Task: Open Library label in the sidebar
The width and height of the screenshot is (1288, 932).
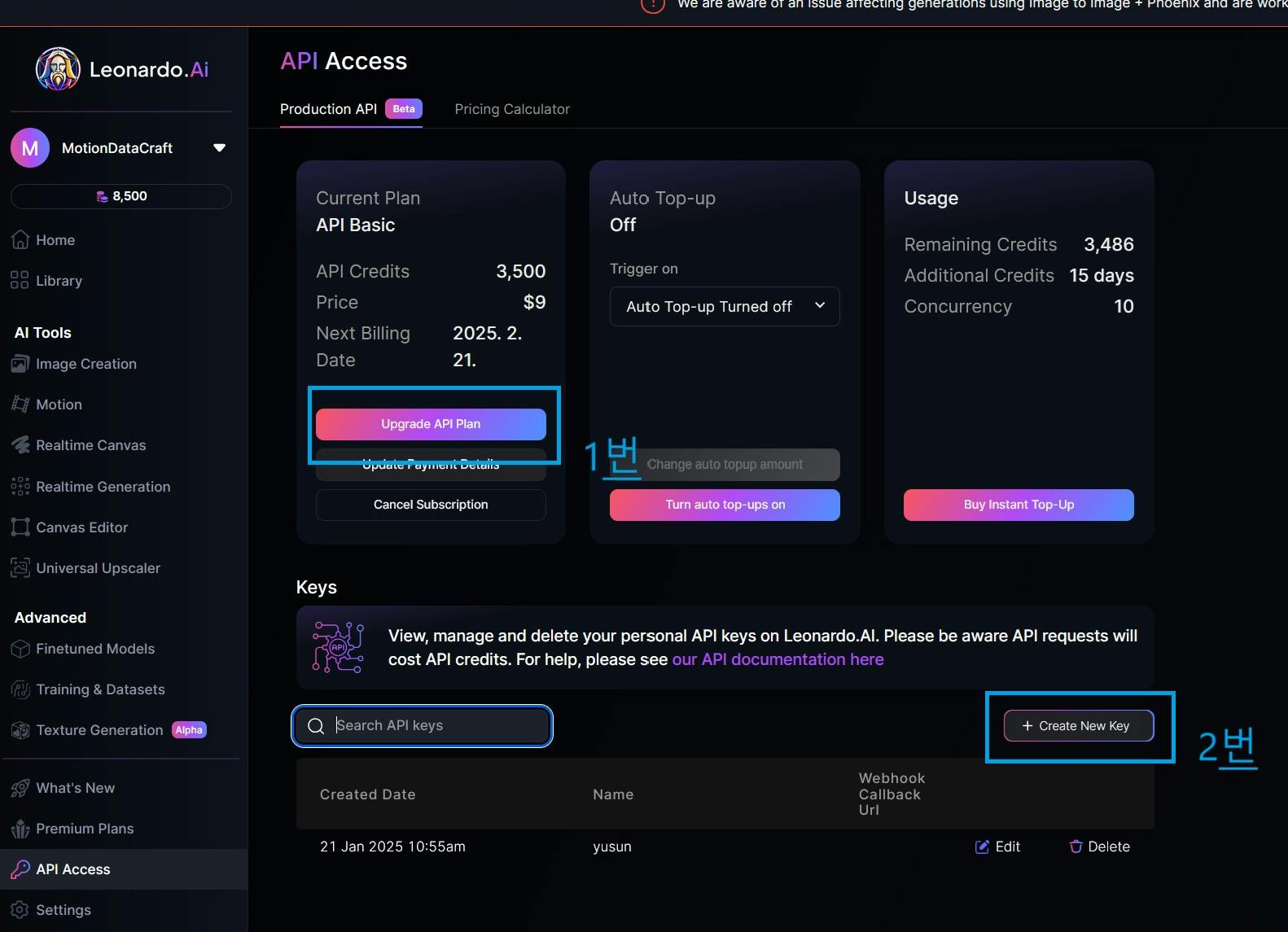Action: pyautogui.click(x=59, y=281)
